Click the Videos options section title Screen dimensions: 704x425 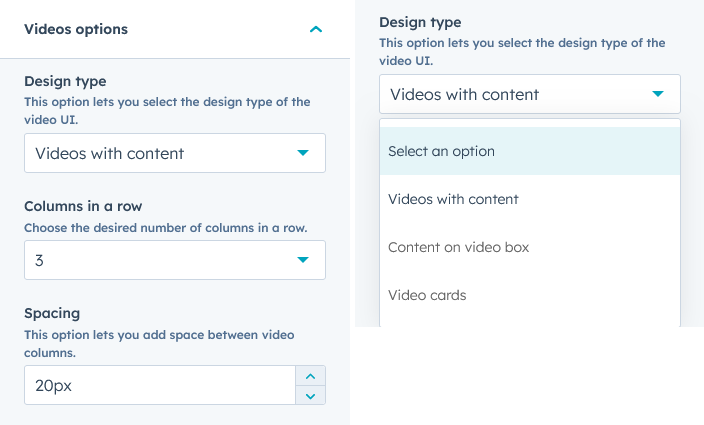[76, 29]
